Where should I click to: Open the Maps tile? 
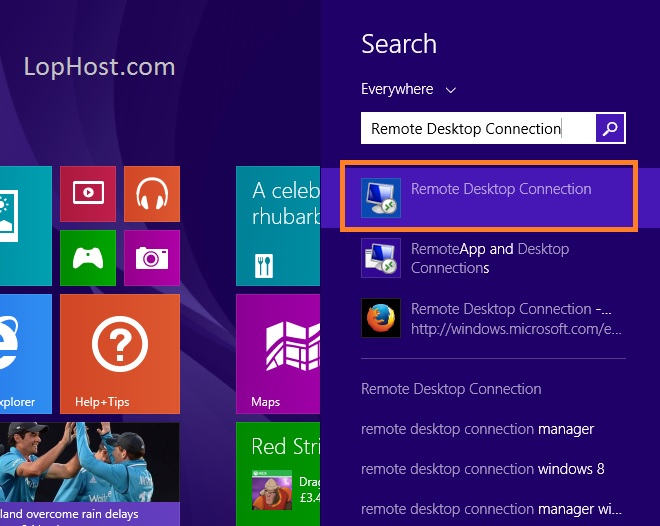[278, 354]
